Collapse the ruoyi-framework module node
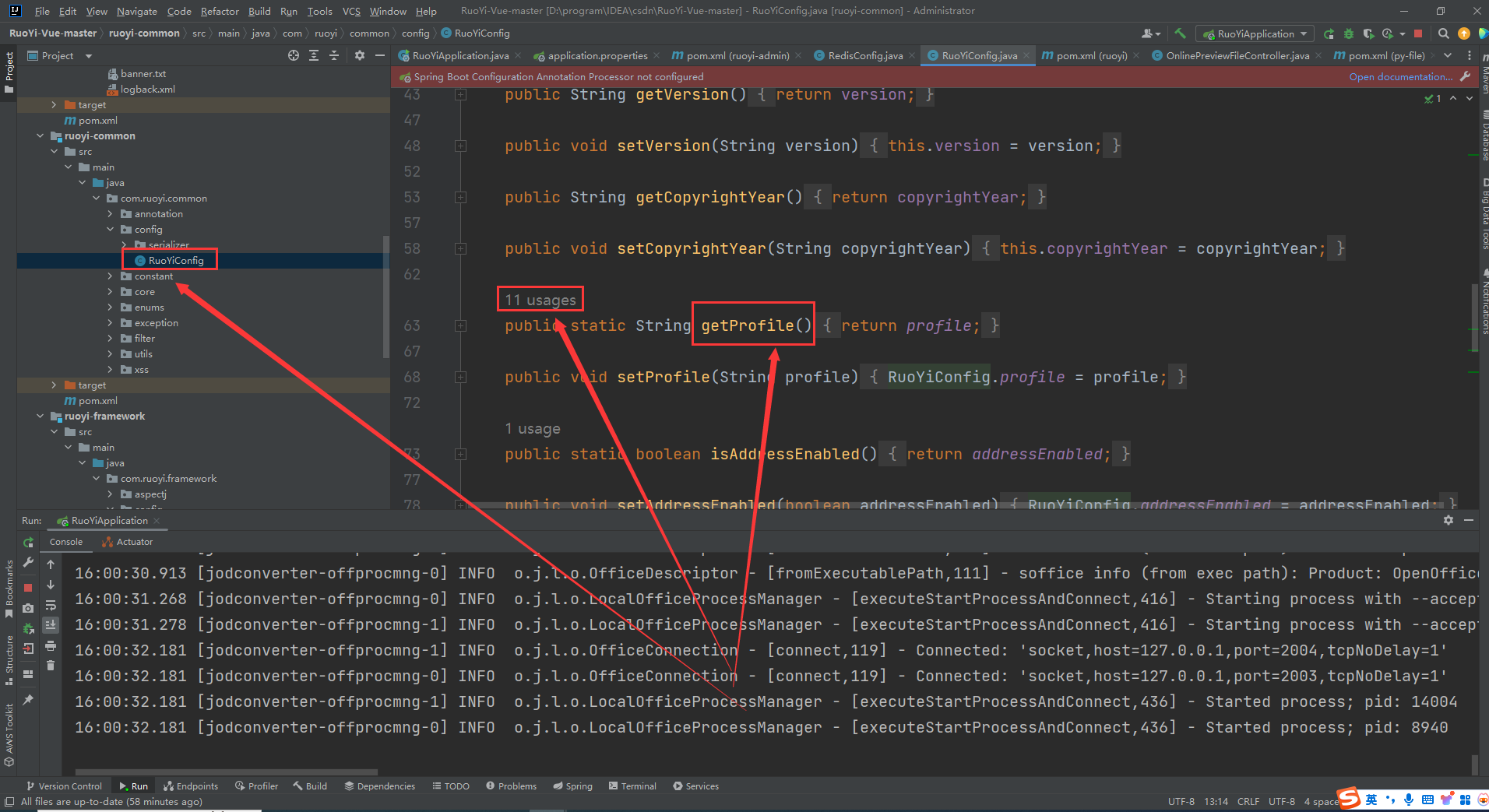Image resolution: width=1489 pixels, height=812 pixels. [40, 417]
